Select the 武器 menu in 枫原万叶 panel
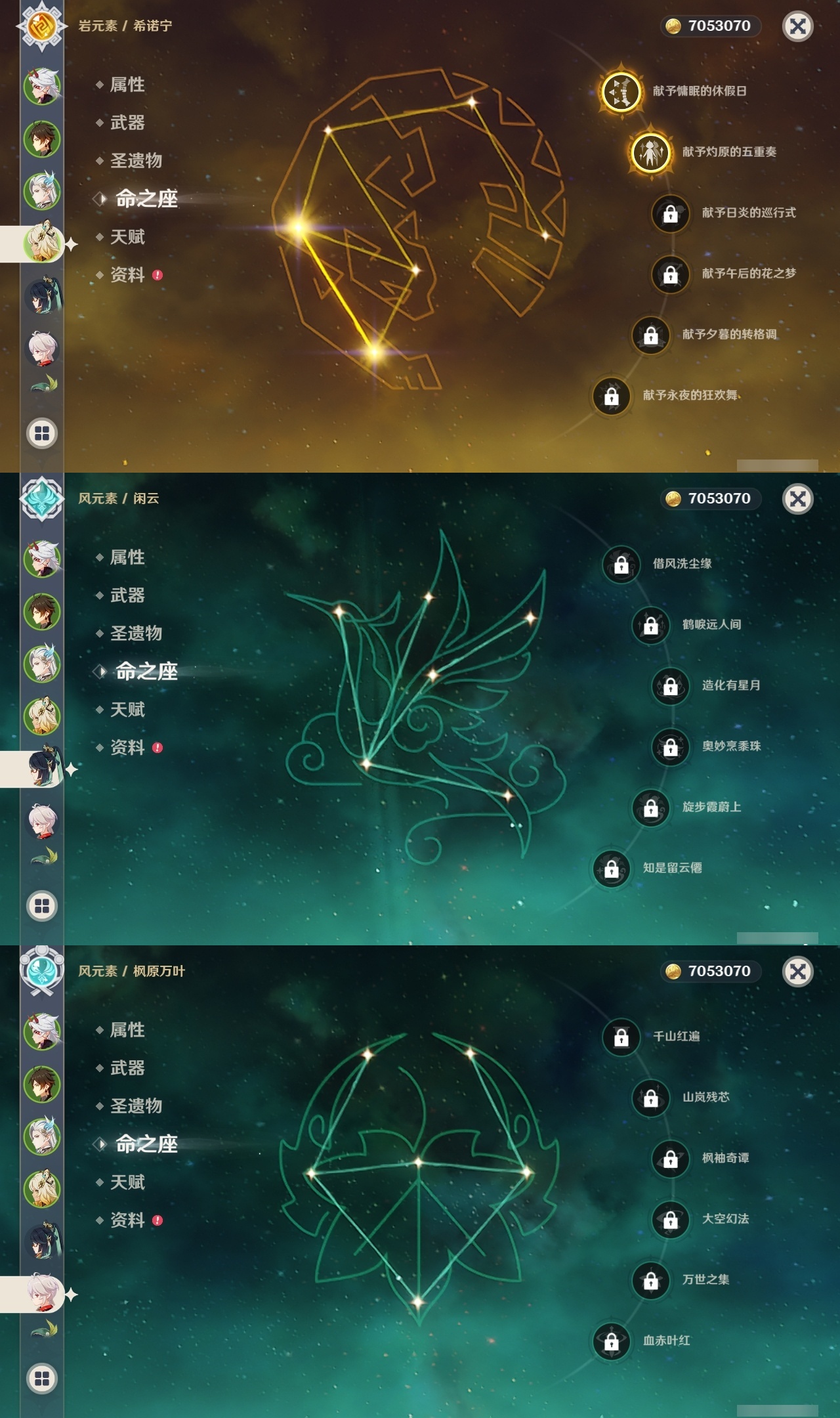The image size is (840, 1418). tap(127, 1068)
